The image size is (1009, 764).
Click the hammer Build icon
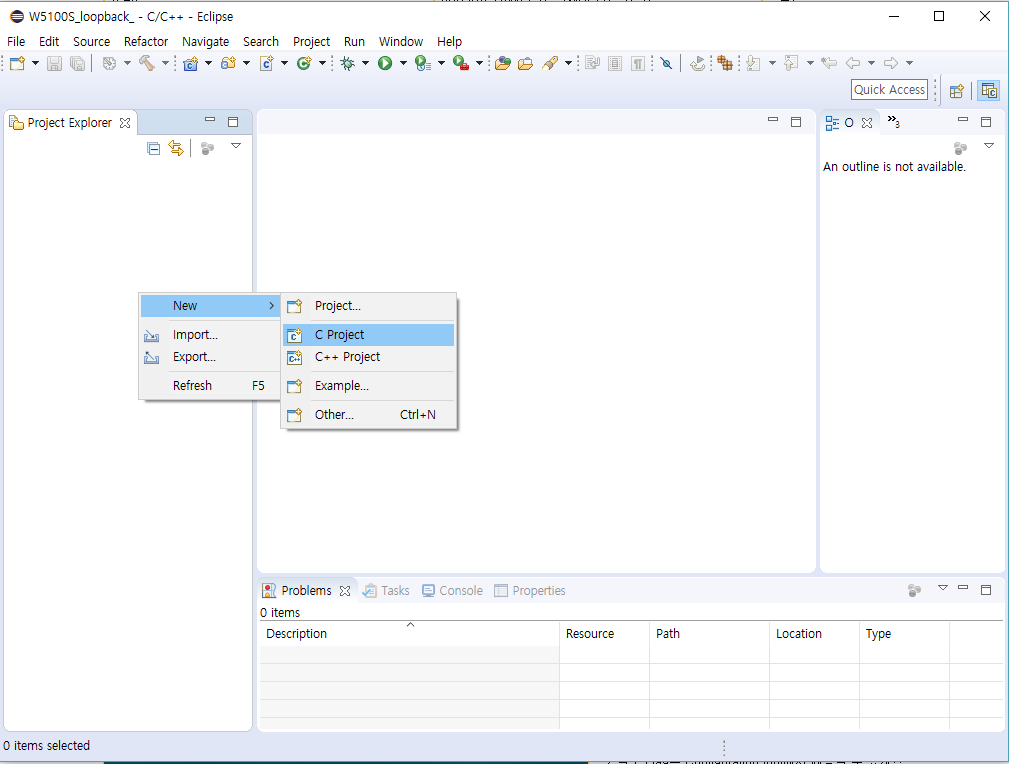tap(147, 63)
